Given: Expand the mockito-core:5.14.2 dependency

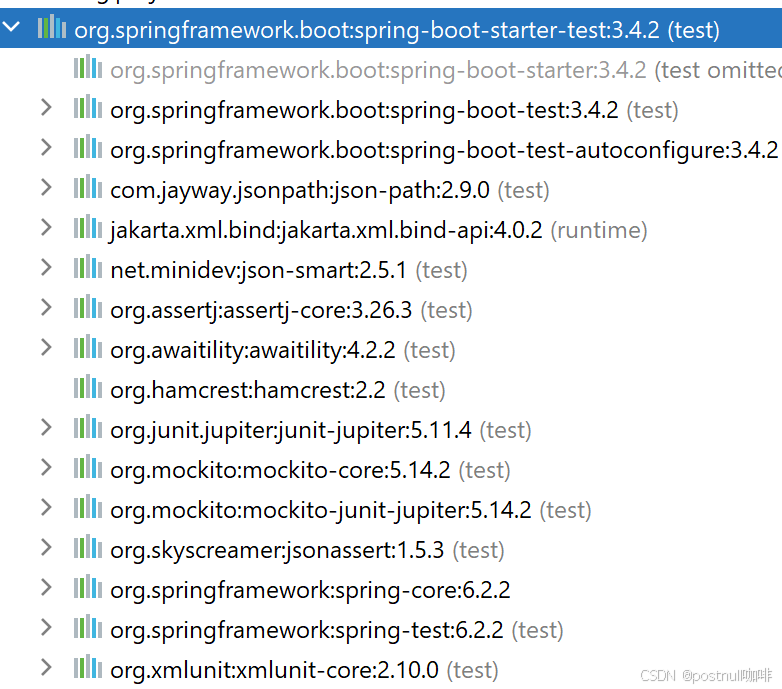Looking at the screenshot, I should [46, 468].
